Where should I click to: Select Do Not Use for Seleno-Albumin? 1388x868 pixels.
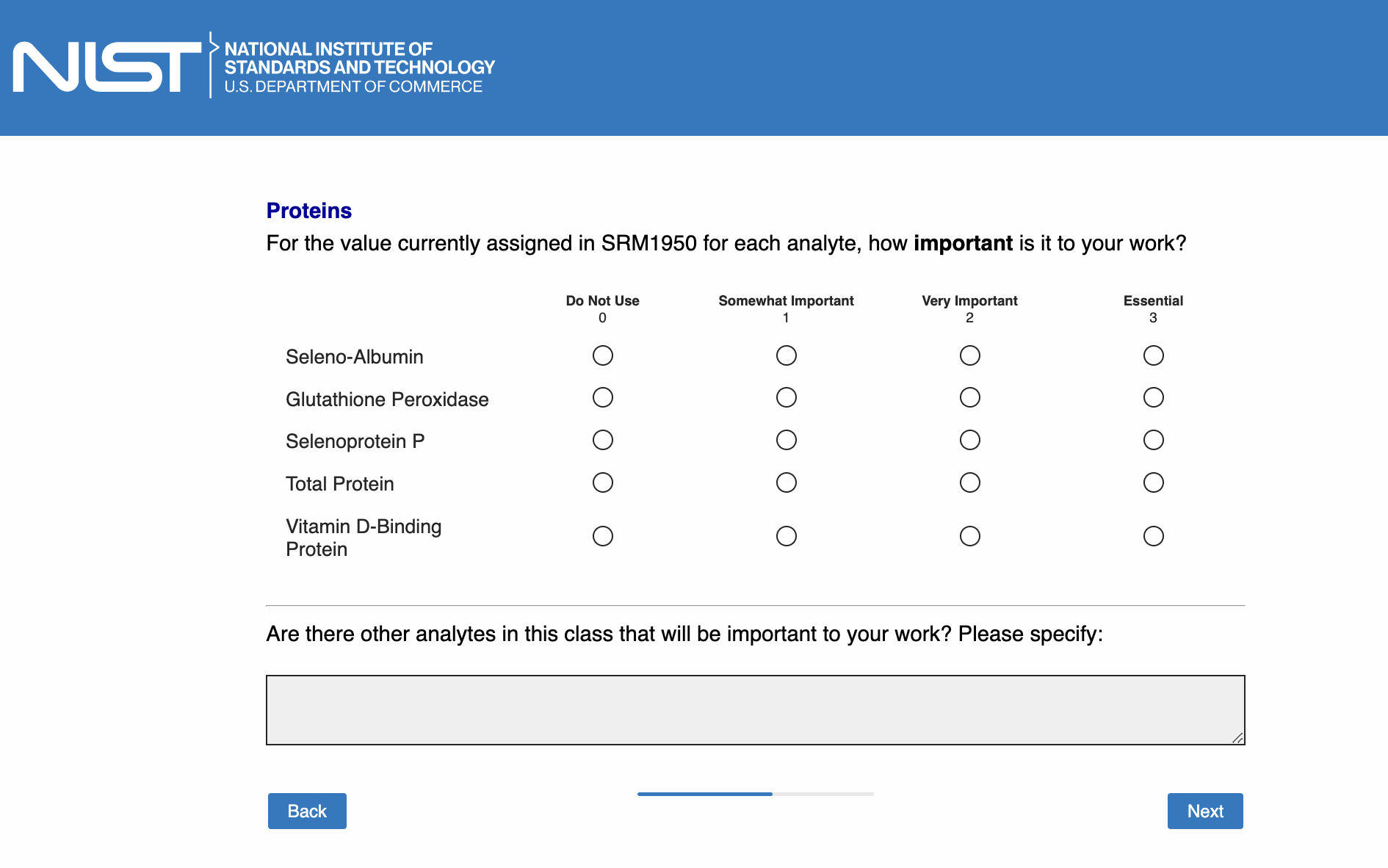click(602, 355)
